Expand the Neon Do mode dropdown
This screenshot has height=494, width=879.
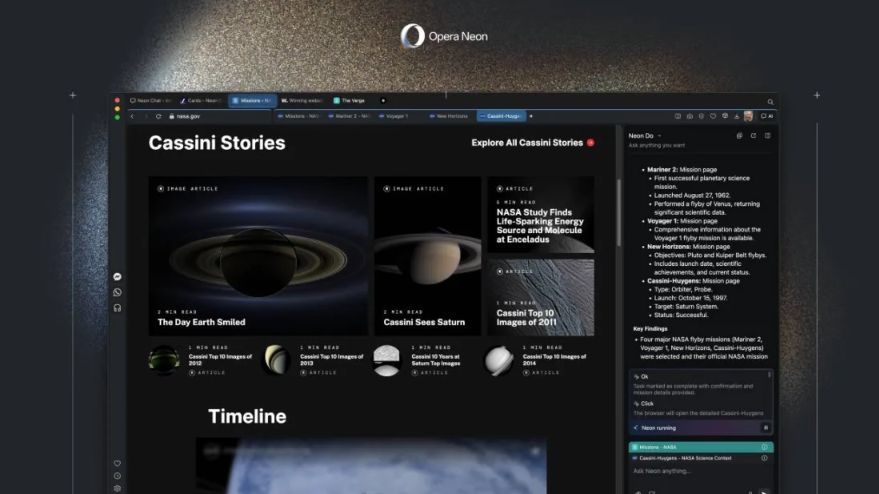(659, 135)
